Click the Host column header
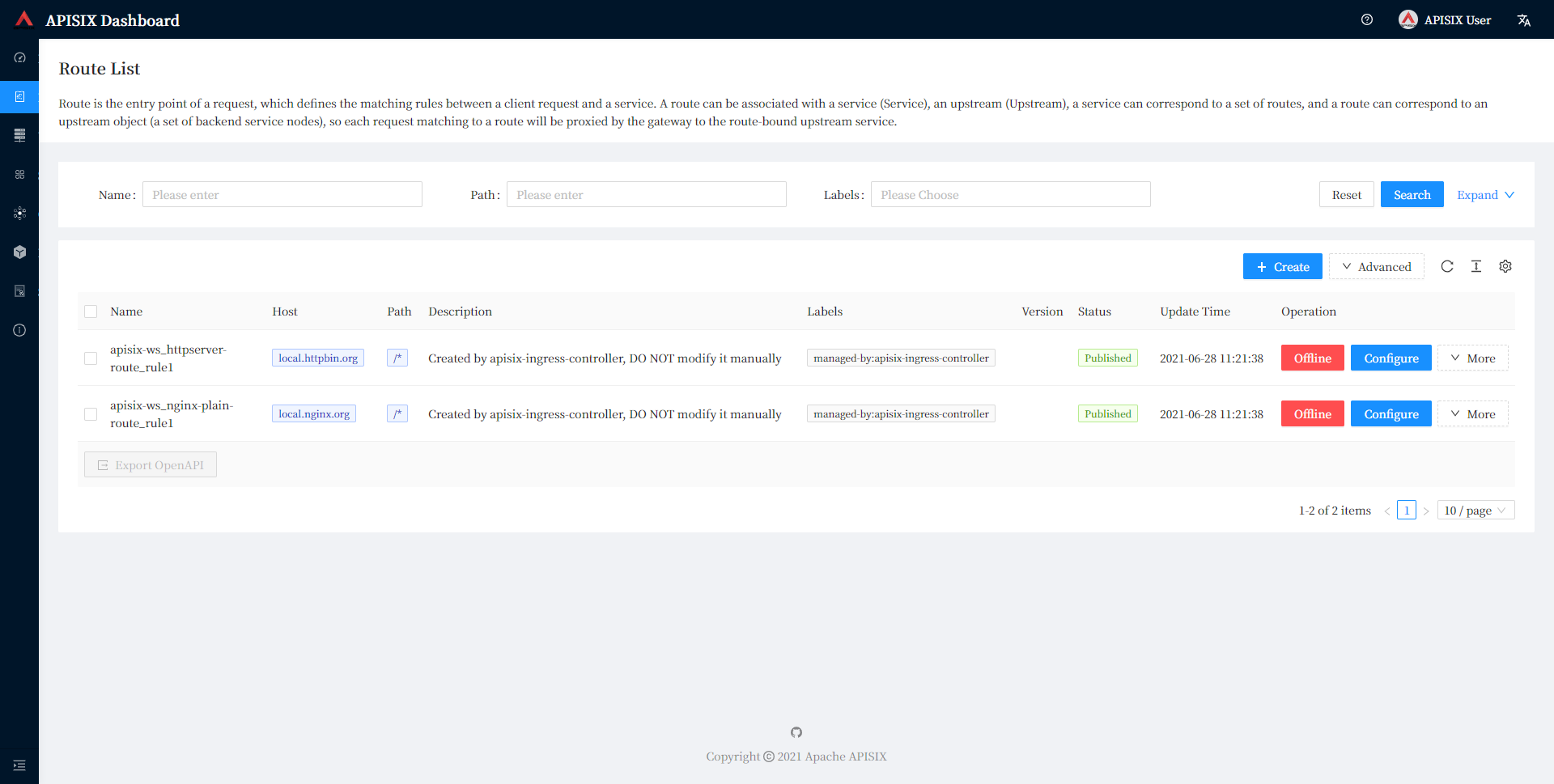 [x=285, y=311]
